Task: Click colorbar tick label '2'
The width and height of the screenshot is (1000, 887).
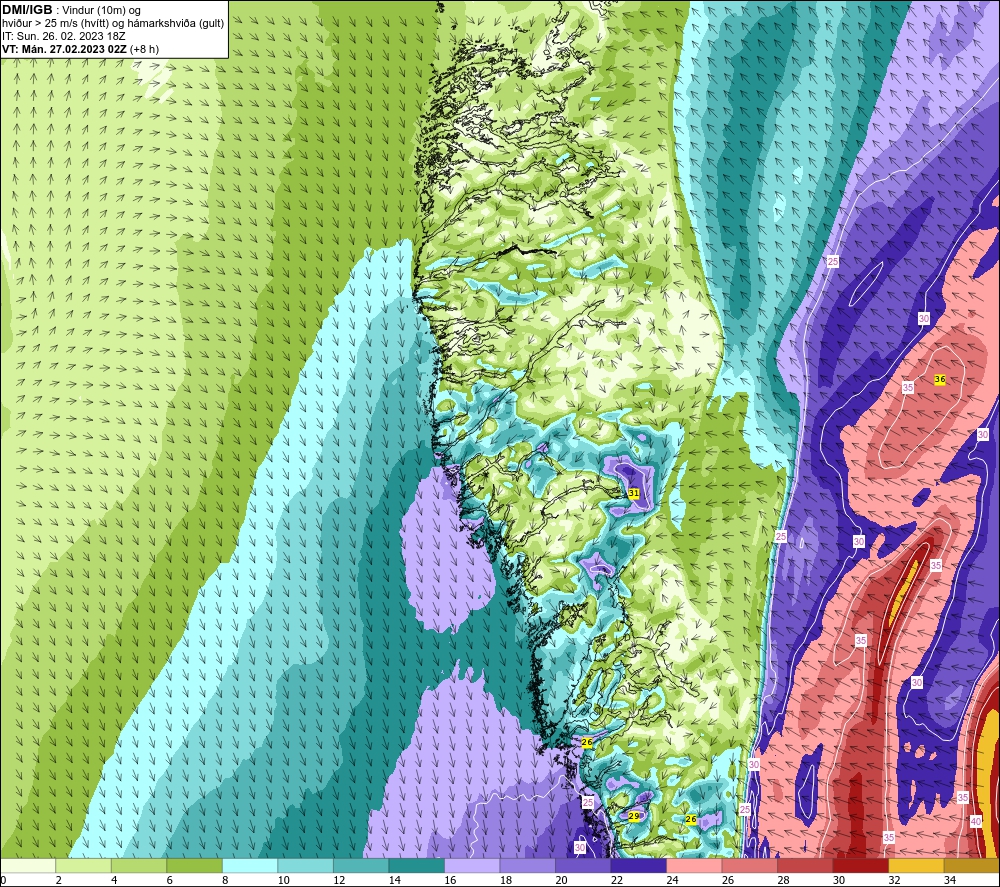Action: [x=59, y=881]
